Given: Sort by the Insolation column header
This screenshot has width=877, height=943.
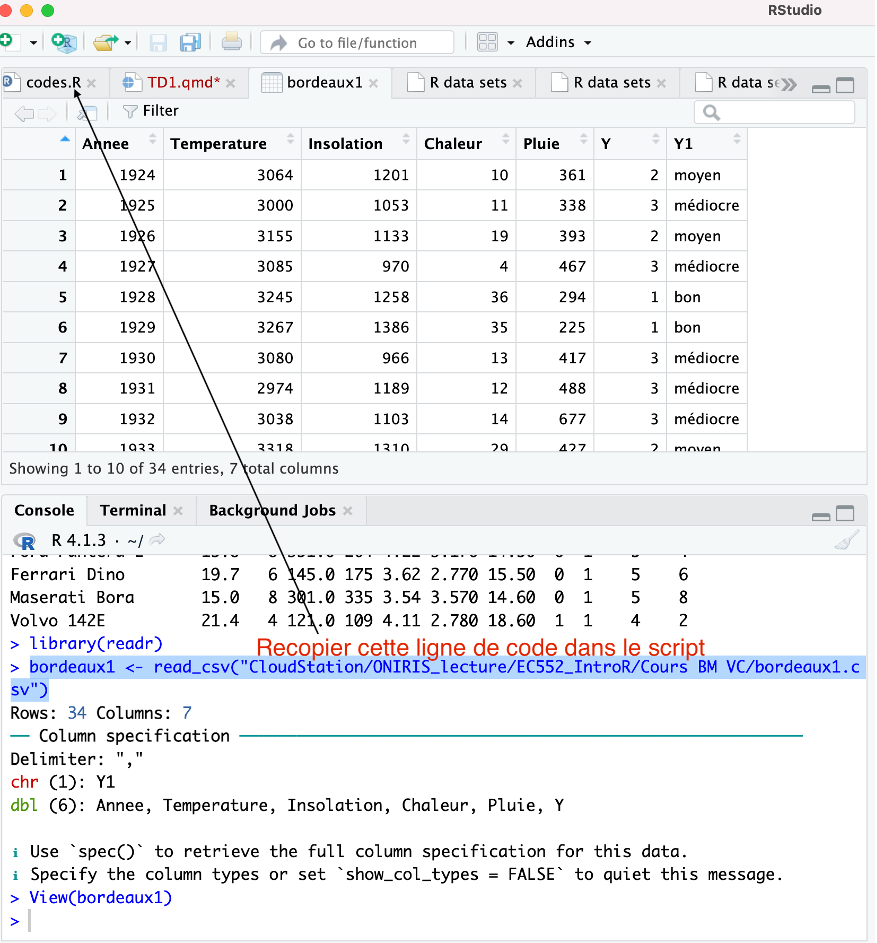Looking at the screenshot, I should tap(358, 144).
